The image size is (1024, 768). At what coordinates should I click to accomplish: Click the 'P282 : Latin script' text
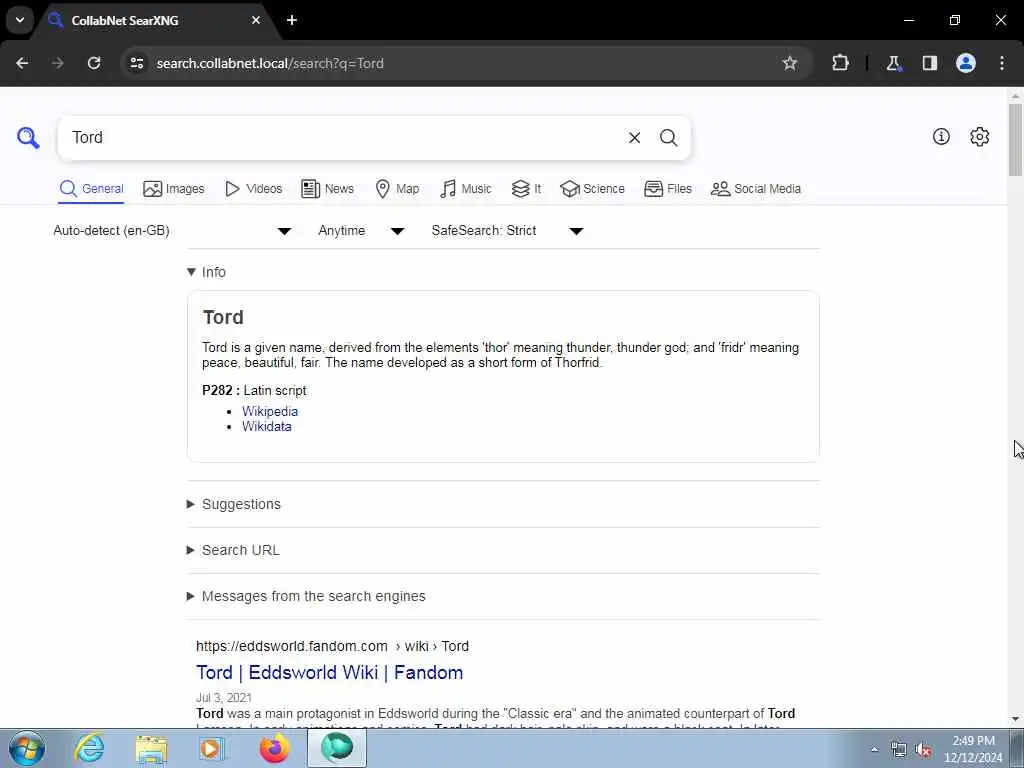click(x=254, y=391)
